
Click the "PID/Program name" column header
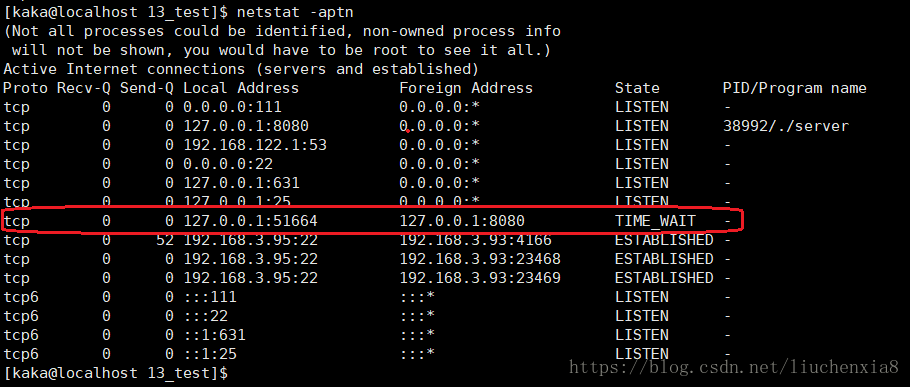click(795, 88)
